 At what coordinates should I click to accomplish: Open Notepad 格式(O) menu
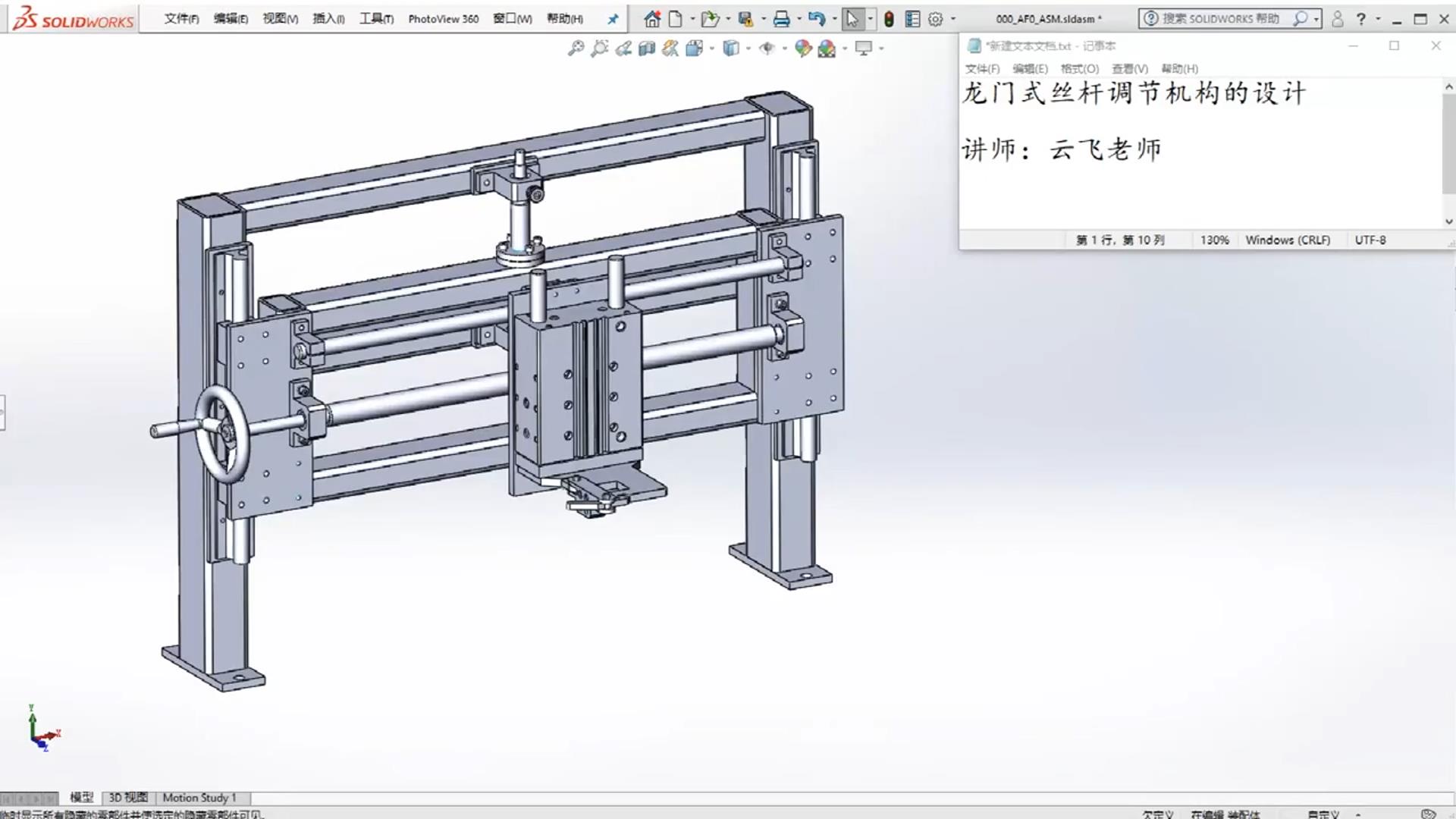point(1080,69)
